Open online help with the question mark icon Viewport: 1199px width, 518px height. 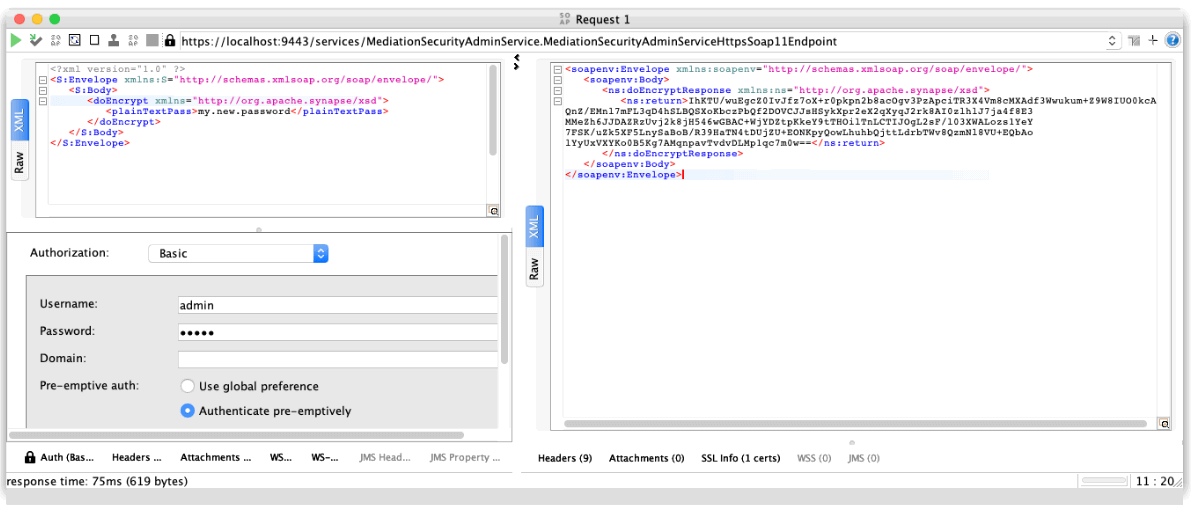[x=1172, y=41]
